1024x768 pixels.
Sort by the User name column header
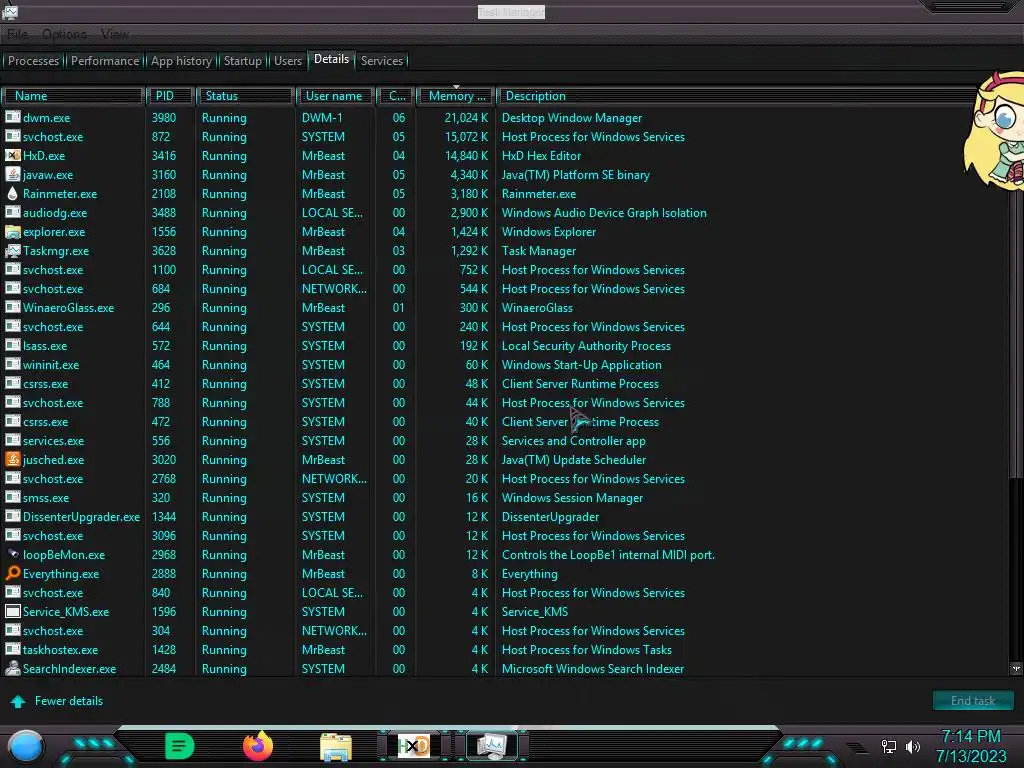point(335,96)
